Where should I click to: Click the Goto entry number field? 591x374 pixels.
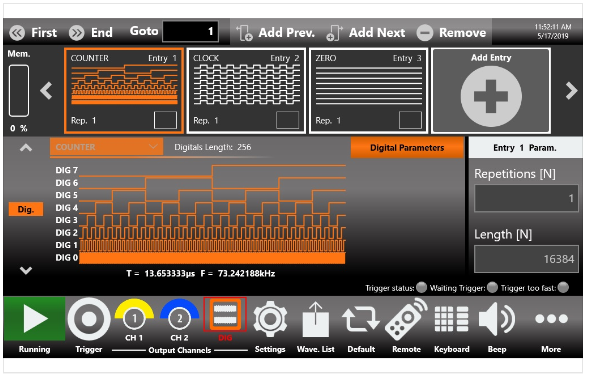click(190, 31)
